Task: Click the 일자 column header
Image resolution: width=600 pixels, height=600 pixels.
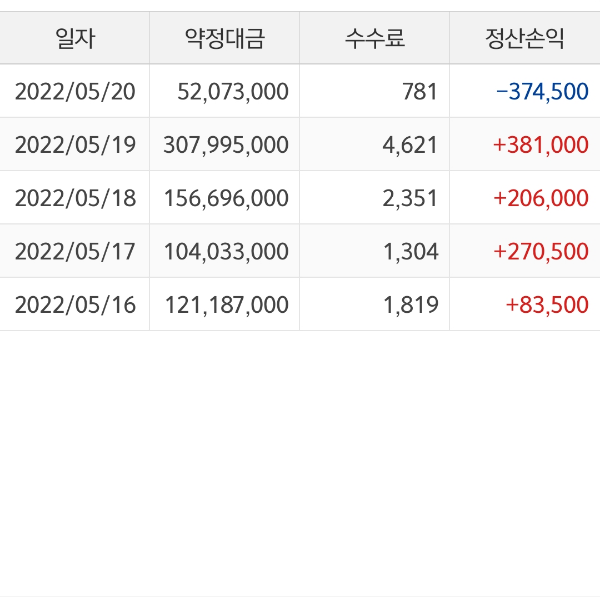Action: pyautogui.click(x=75, y=40)
